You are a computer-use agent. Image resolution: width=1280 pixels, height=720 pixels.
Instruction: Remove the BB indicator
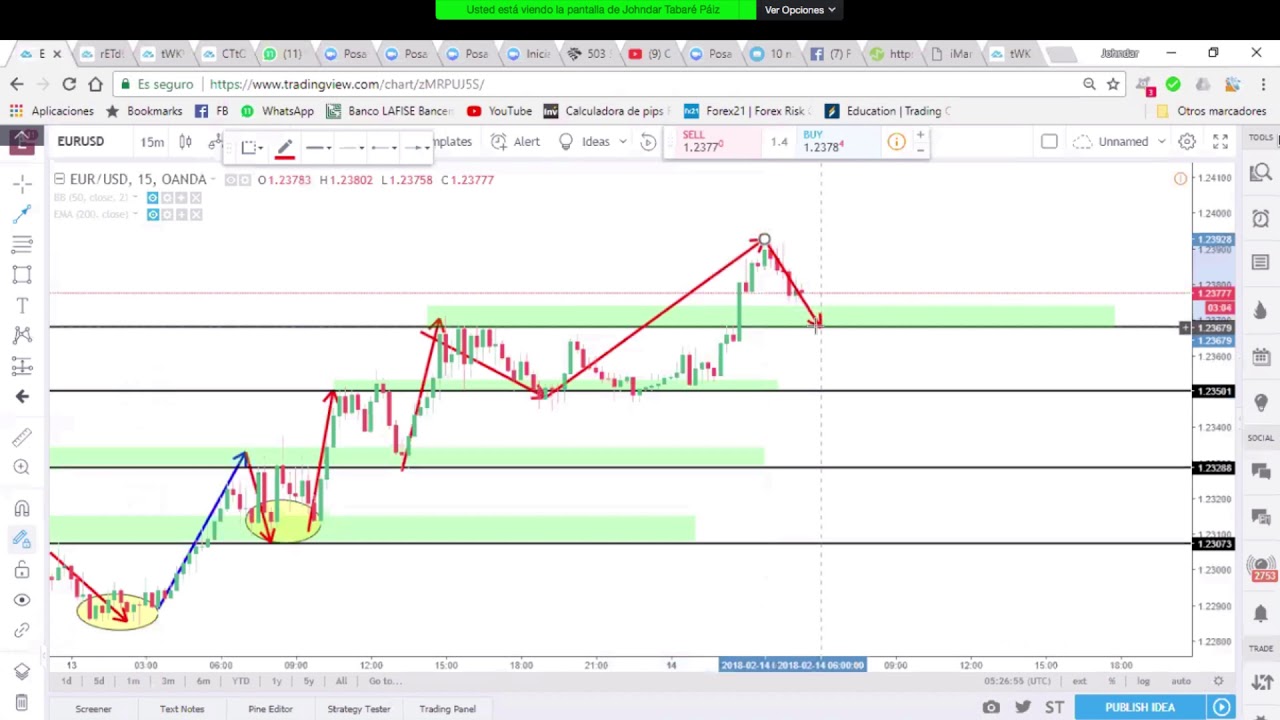click(x=196, y=198)
